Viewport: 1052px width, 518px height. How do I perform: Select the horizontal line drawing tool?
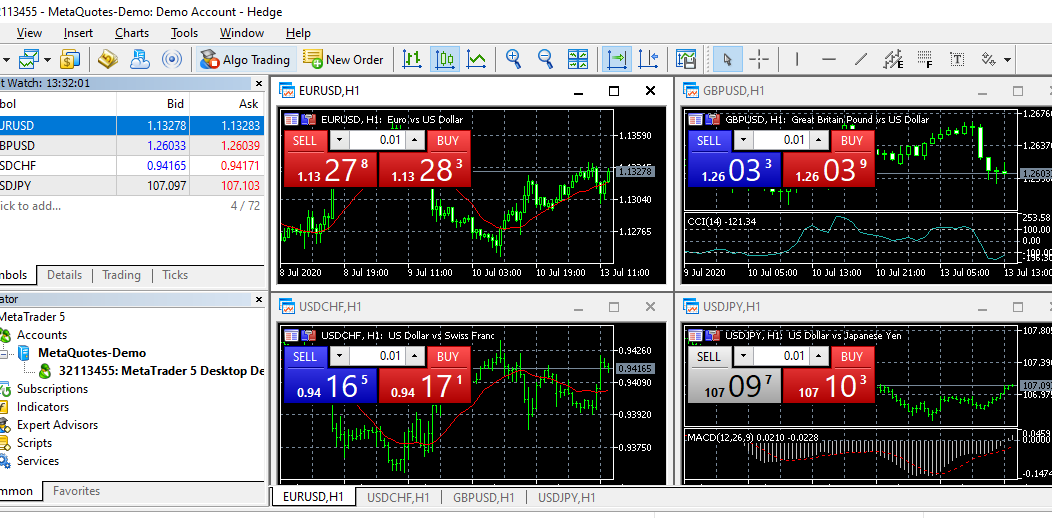pos(829,60)
